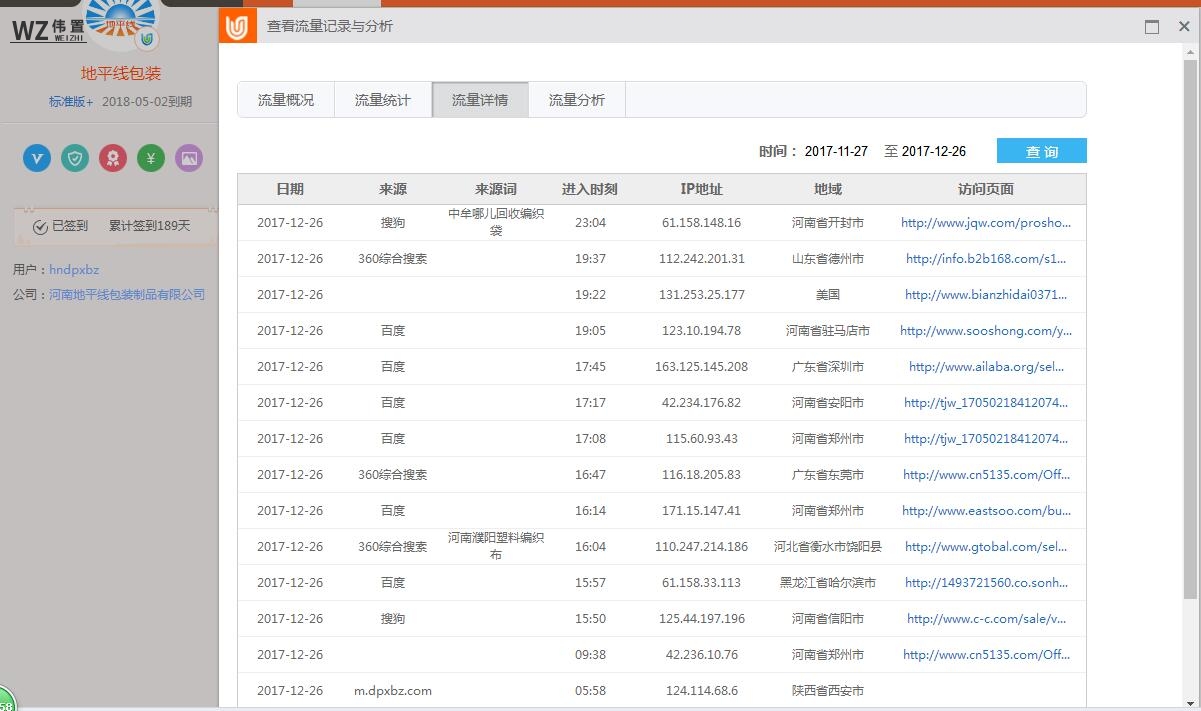Click the orange shield logo in title bar
Screen dimensions: 1201x711
coord(237,27)
